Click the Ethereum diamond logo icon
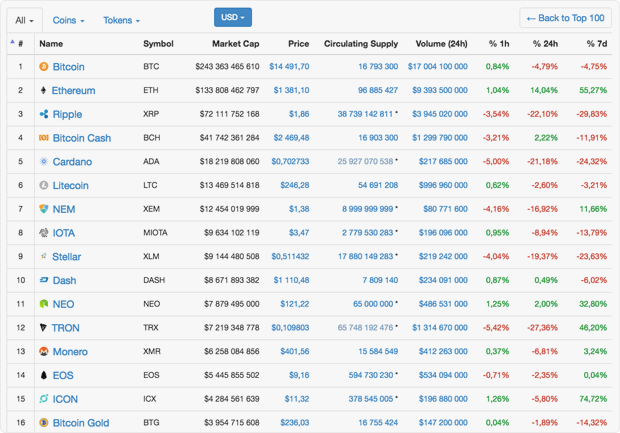620x433 pixels. point(43,90)
